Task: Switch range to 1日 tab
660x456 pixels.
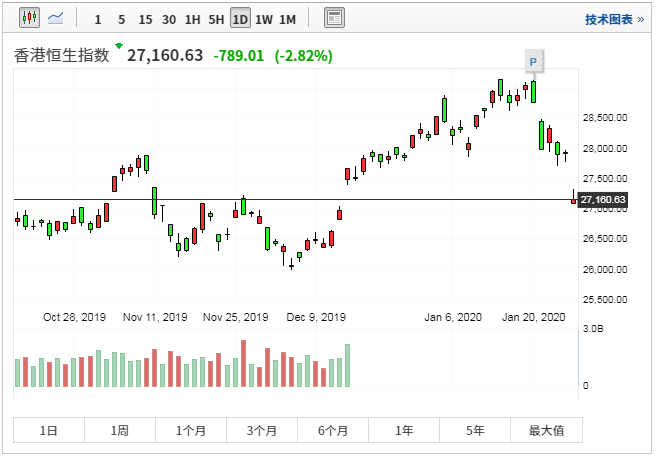Action: (x=48, y=431)
